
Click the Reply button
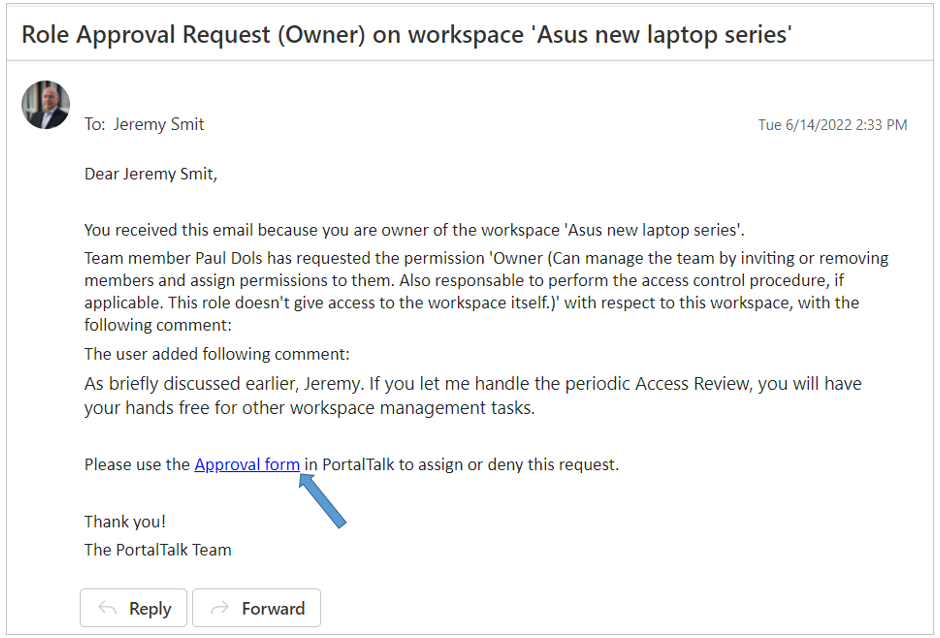pos(133,608)
